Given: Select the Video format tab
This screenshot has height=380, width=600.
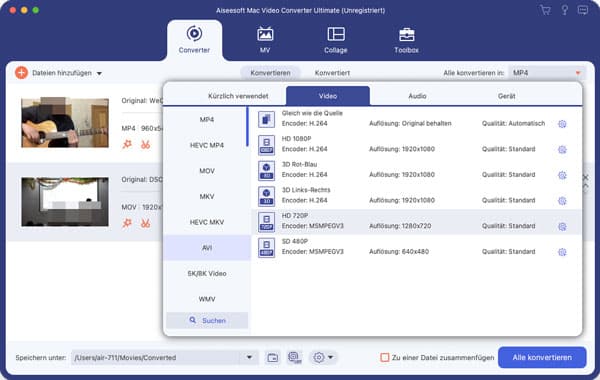Looking at the screenshot, I should coord(328,96).
